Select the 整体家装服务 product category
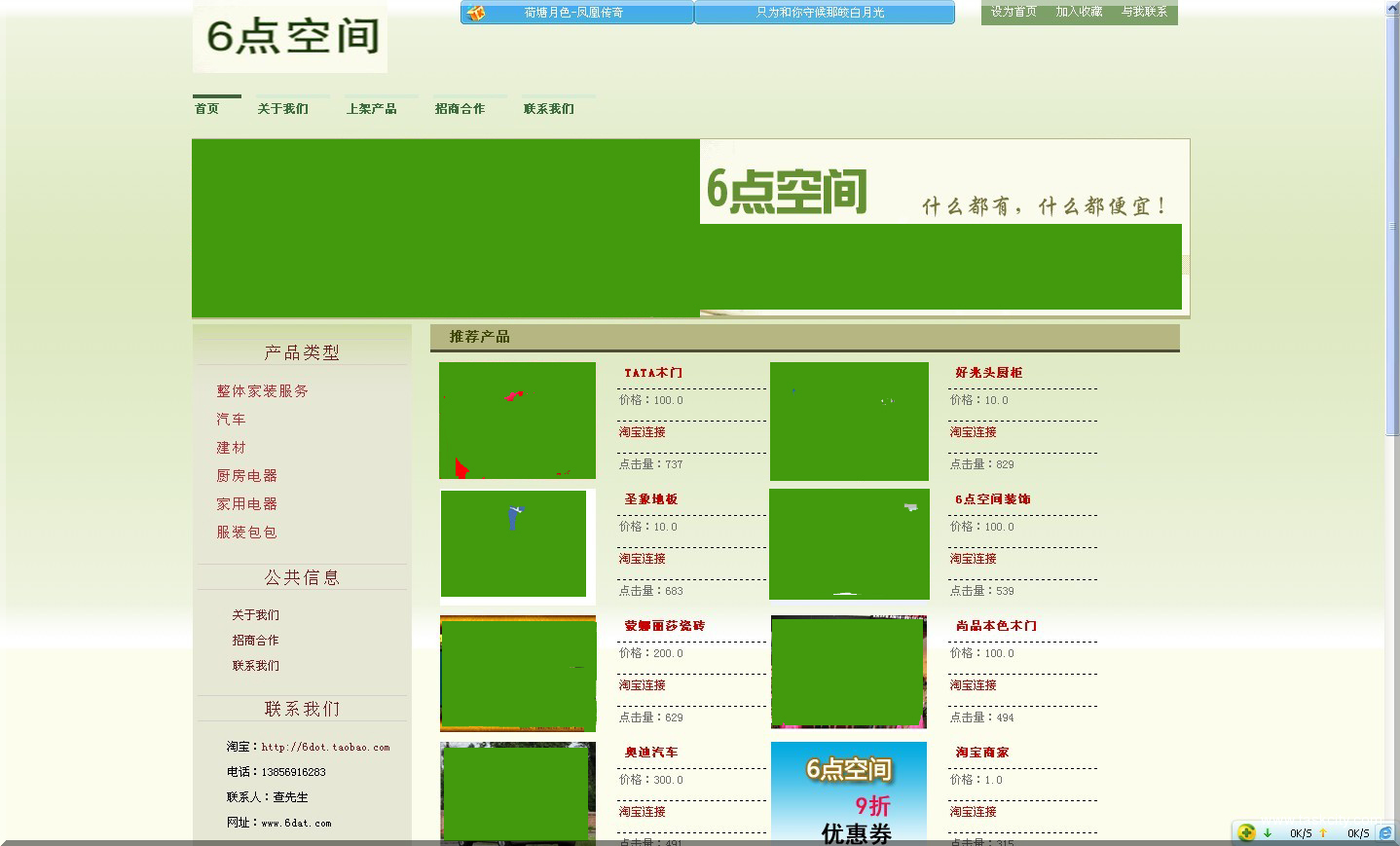 [262, 391]
